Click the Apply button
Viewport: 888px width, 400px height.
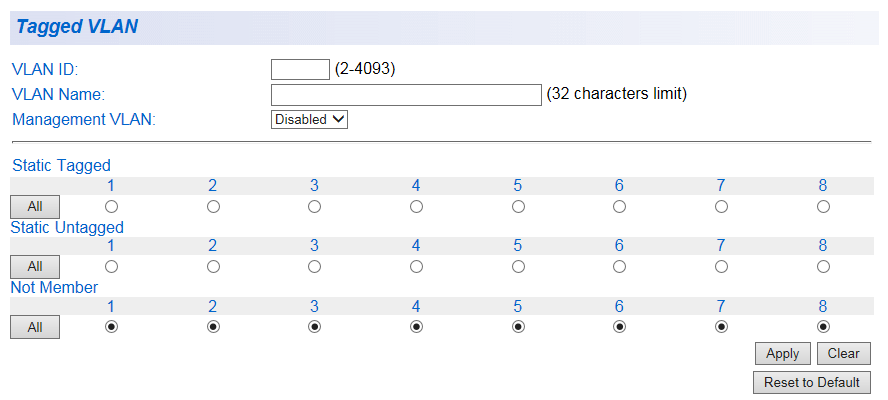782,353
